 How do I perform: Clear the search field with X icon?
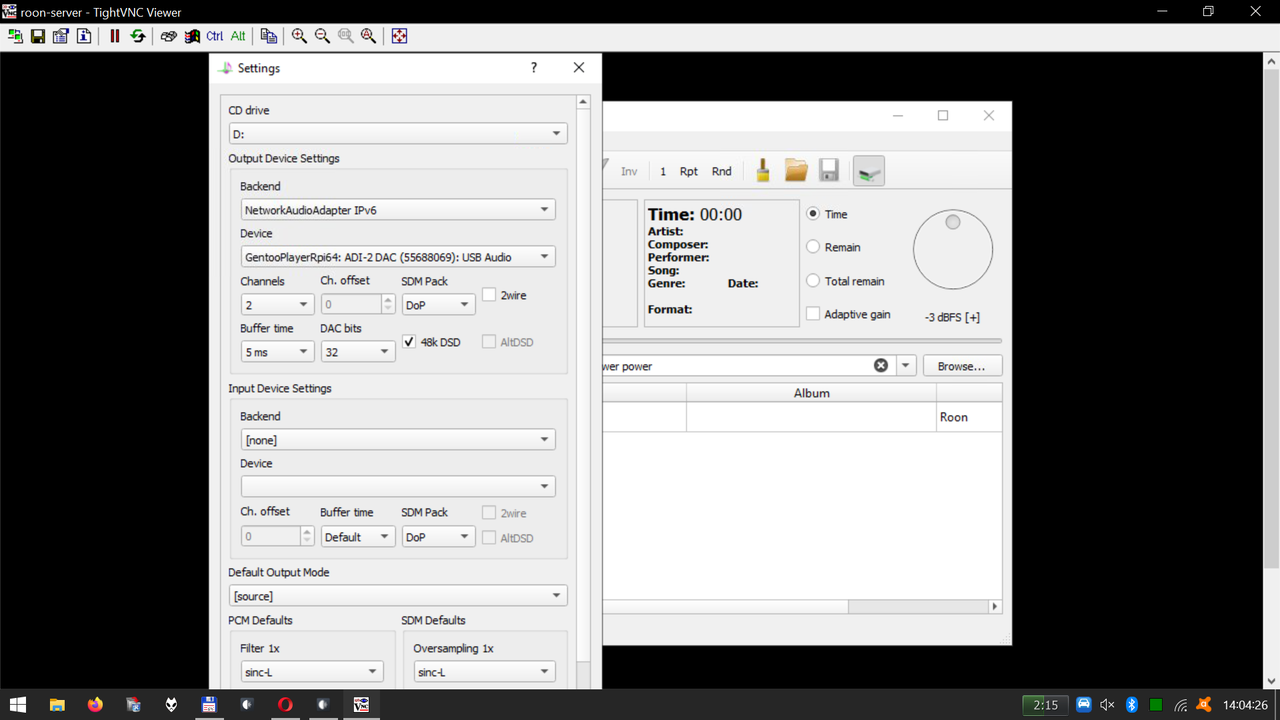(x=881, y=365)
